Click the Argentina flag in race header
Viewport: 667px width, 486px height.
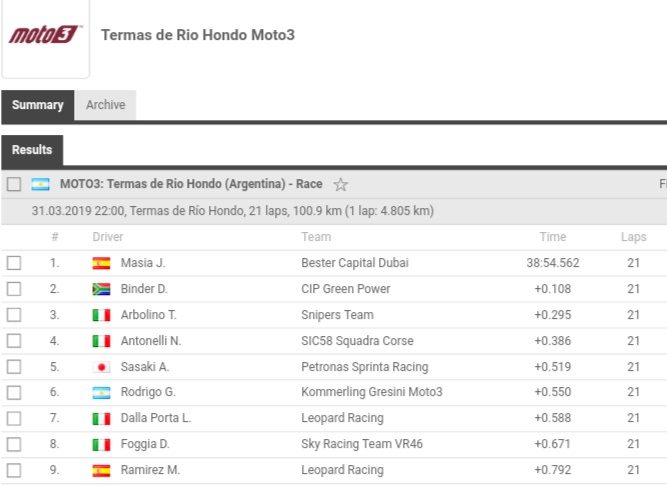coord(40,184)
